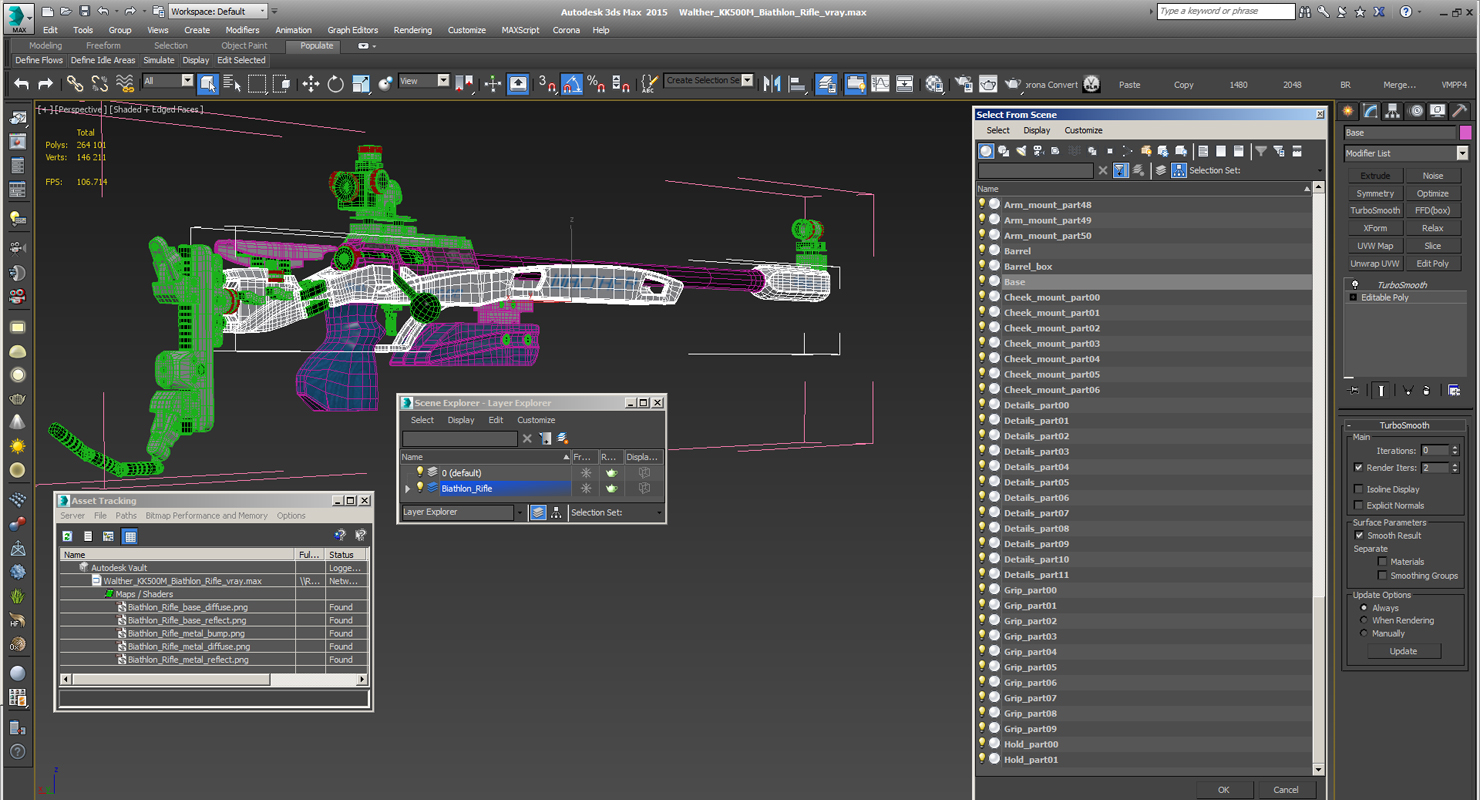Enable Explicit Normals checkbox
Viewport: 1480px width, 800px height.
1358,505
